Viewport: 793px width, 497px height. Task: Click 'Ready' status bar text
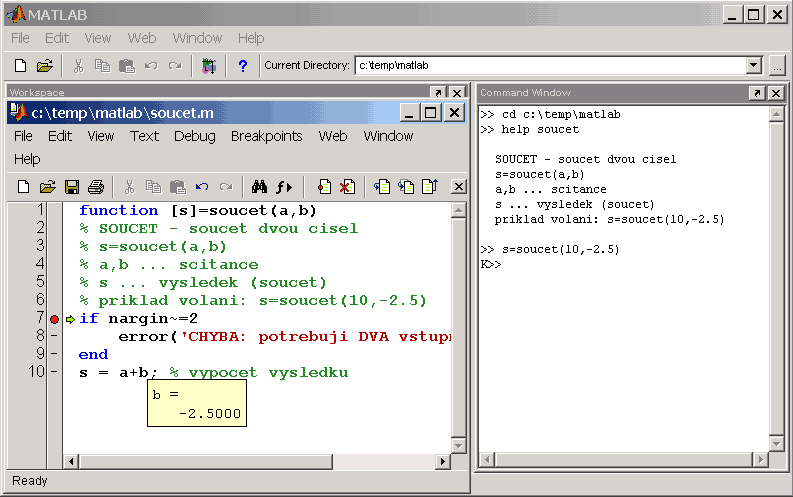coord(29,481)
